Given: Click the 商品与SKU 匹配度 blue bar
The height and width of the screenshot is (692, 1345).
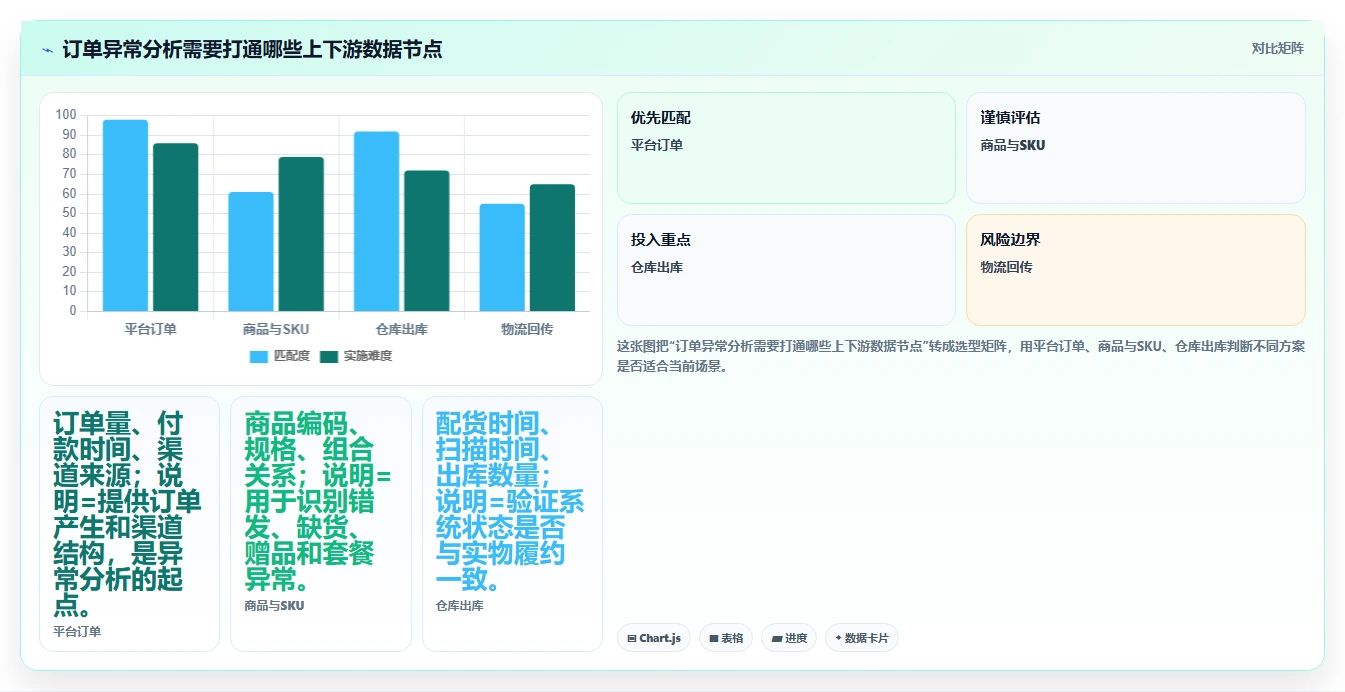Looking at the screenshot, I should pyautogui.click(x=251, y=251).
